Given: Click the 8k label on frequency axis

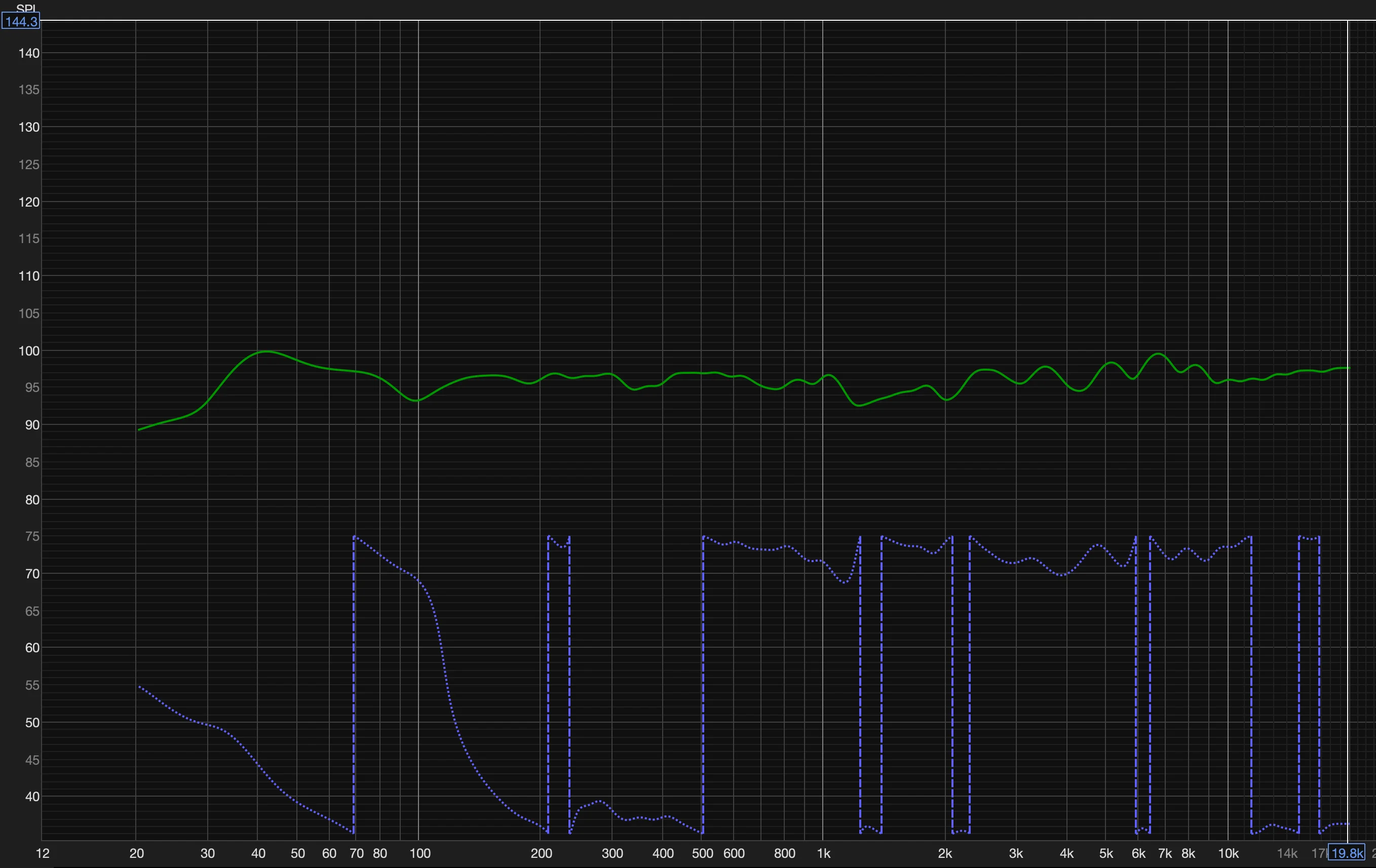Looking at the screenshot, I should tap(1189, 854).
